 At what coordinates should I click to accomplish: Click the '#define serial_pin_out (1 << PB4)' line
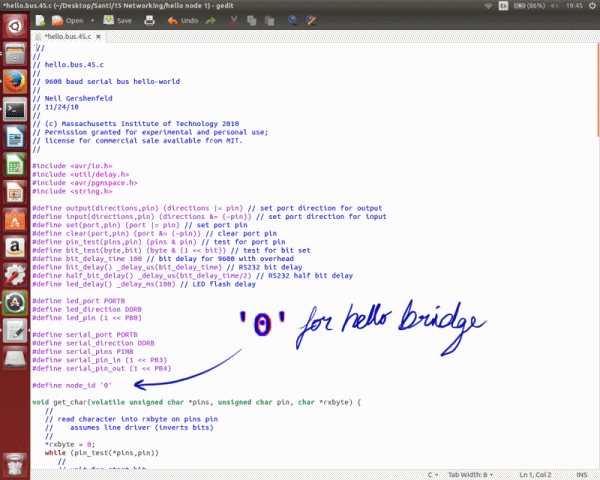101,368
